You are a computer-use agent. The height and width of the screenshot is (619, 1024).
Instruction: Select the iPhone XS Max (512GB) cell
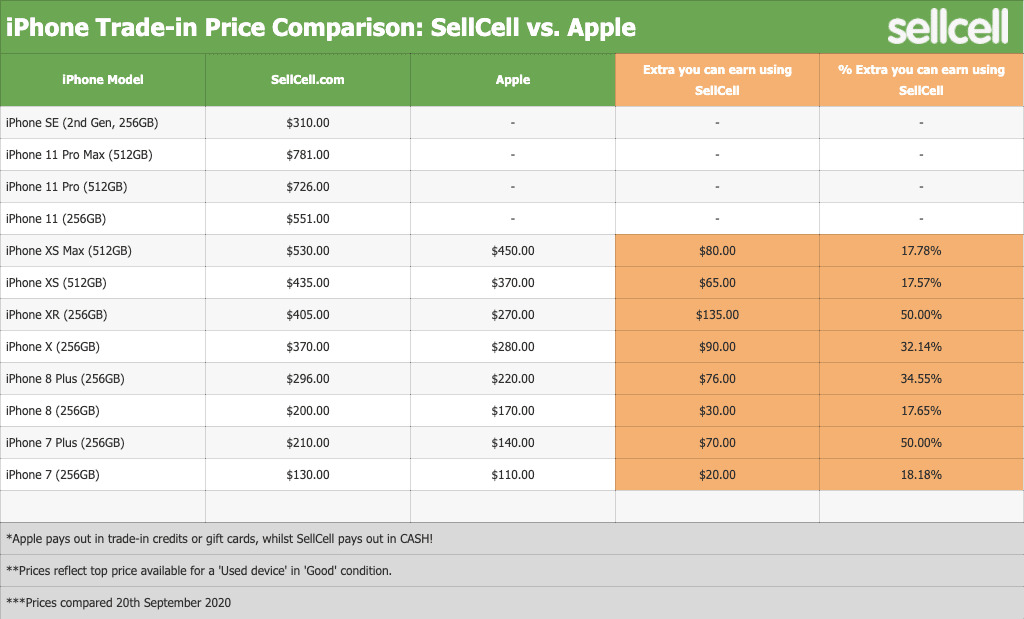68,251
